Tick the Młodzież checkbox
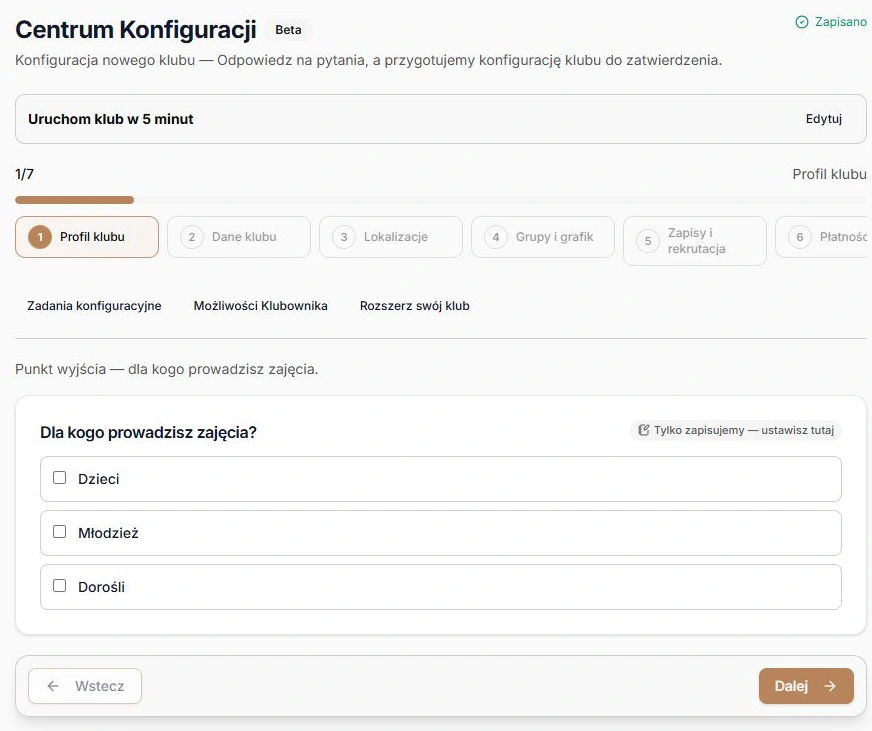 point(60,532)
